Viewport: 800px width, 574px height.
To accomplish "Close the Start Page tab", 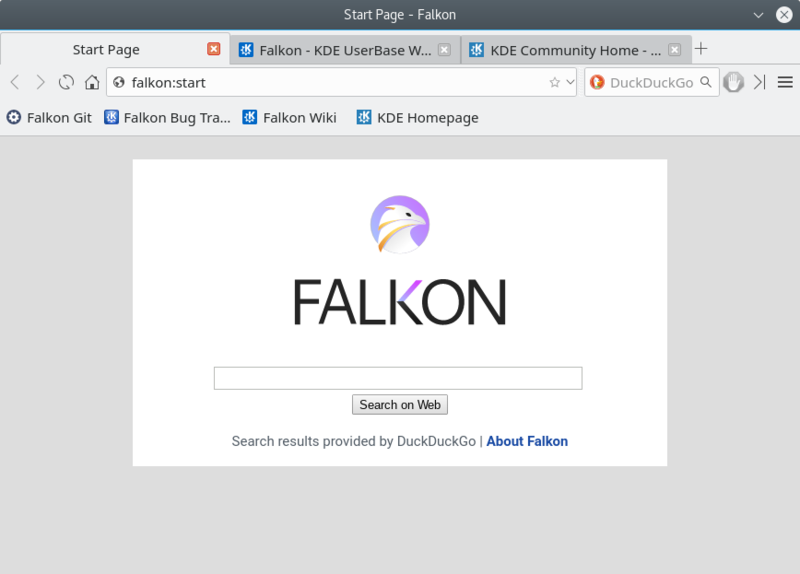I will click(214, 48).
